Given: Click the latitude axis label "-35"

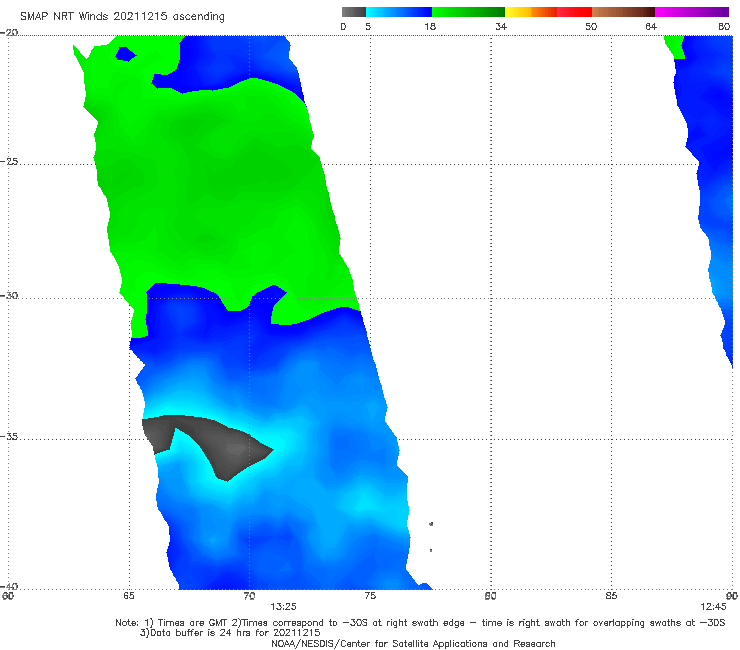Looking at the screenshot, I should pos(9,436).
